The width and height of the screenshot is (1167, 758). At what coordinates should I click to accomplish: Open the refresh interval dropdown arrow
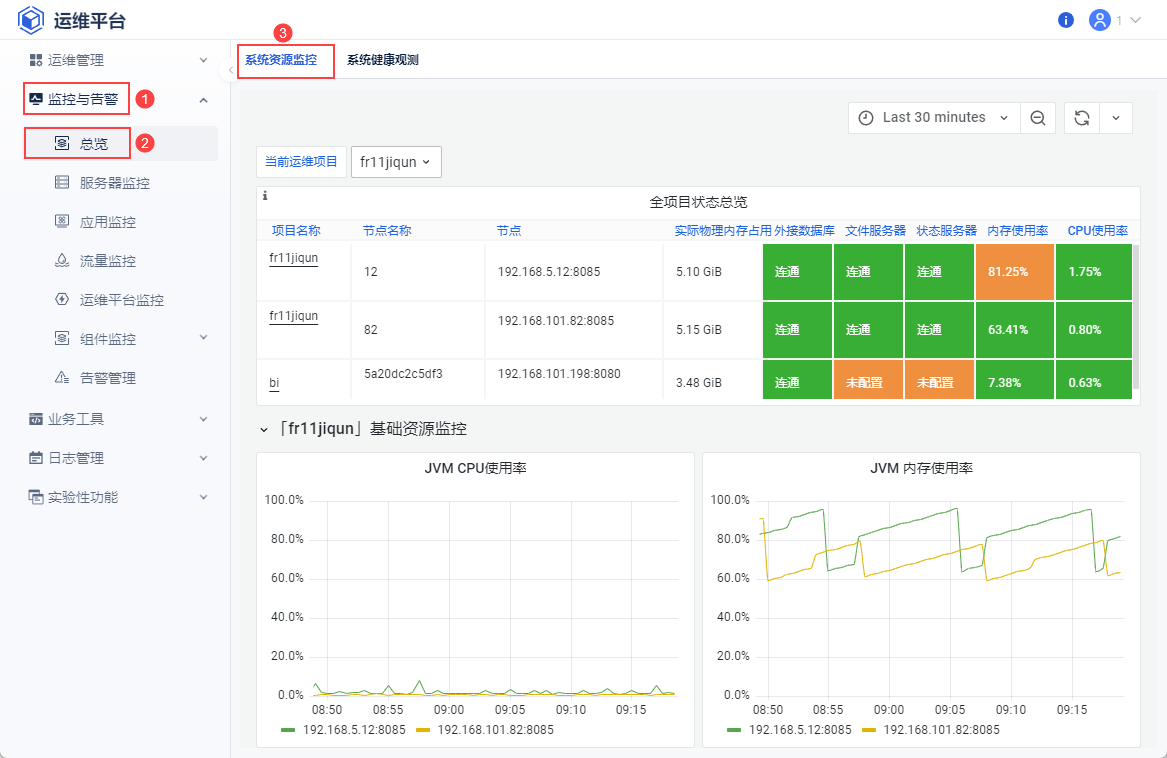(x=1115, y=118)
